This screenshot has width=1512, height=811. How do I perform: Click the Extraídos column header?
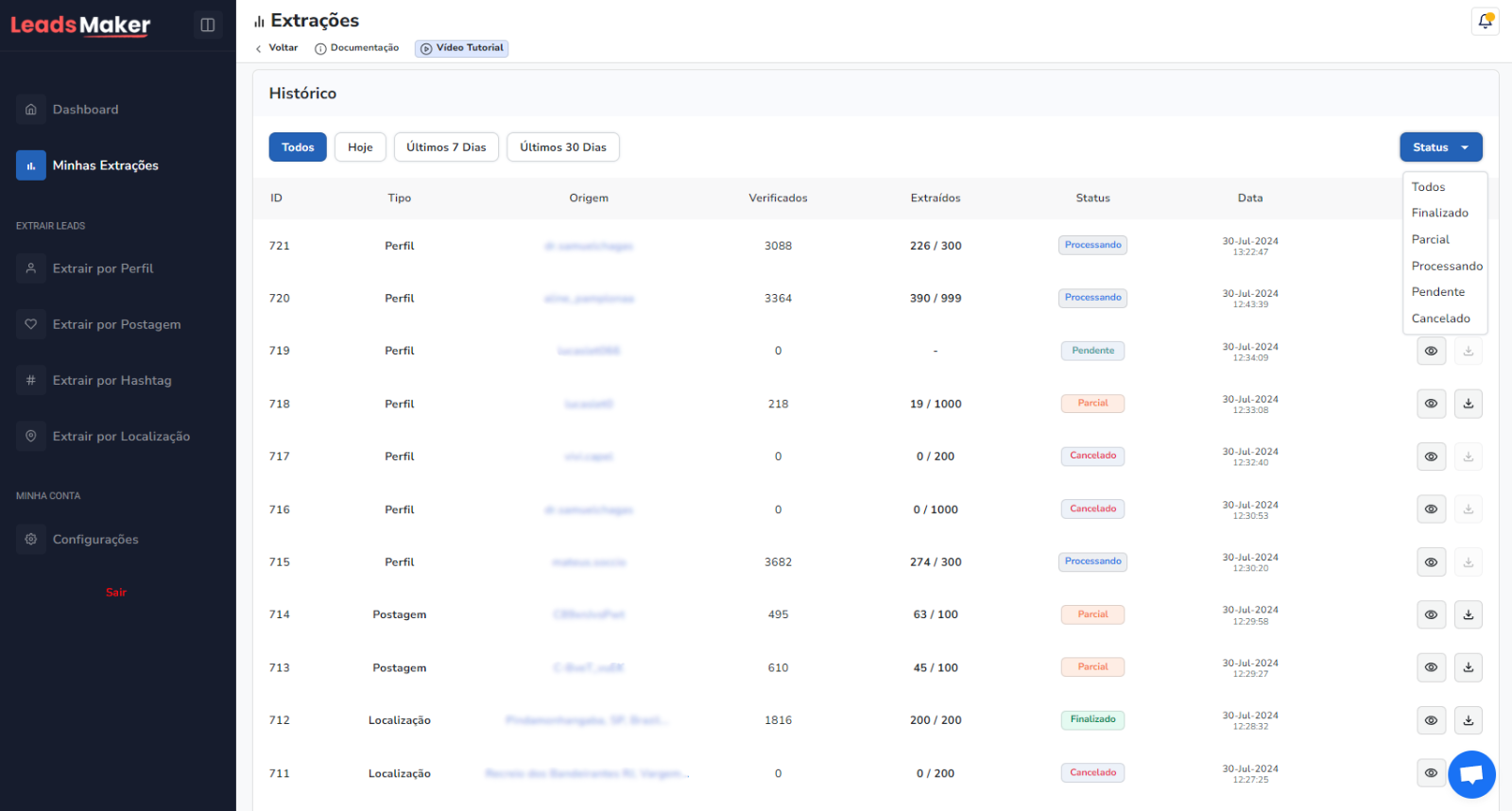coord(936,198)
